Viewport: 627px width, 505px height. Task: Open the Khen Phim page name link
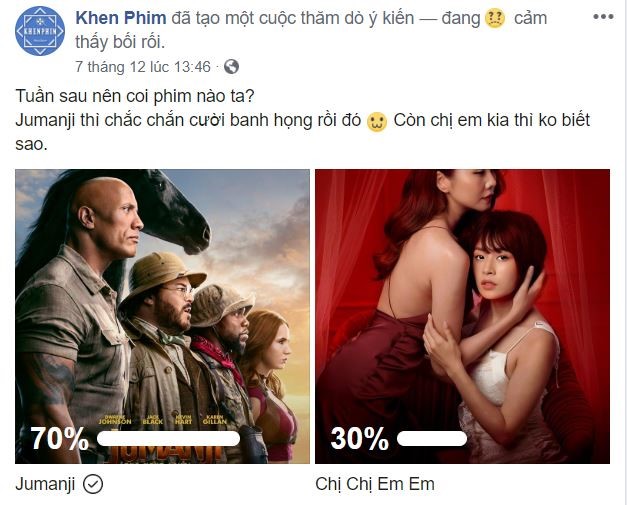[x=121, y=18]
